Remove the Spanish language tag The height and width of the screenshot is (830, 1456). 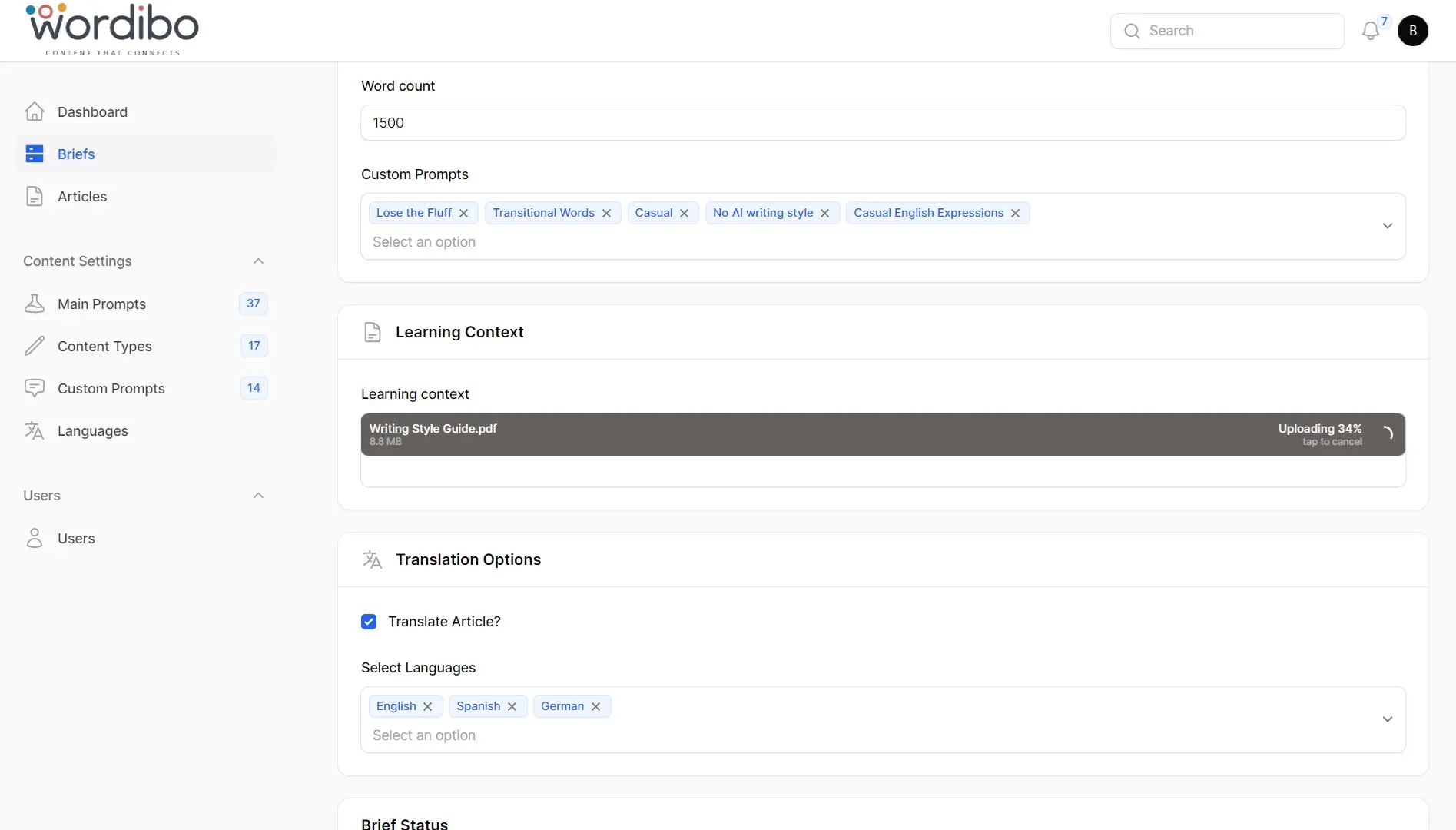(512, 706)
